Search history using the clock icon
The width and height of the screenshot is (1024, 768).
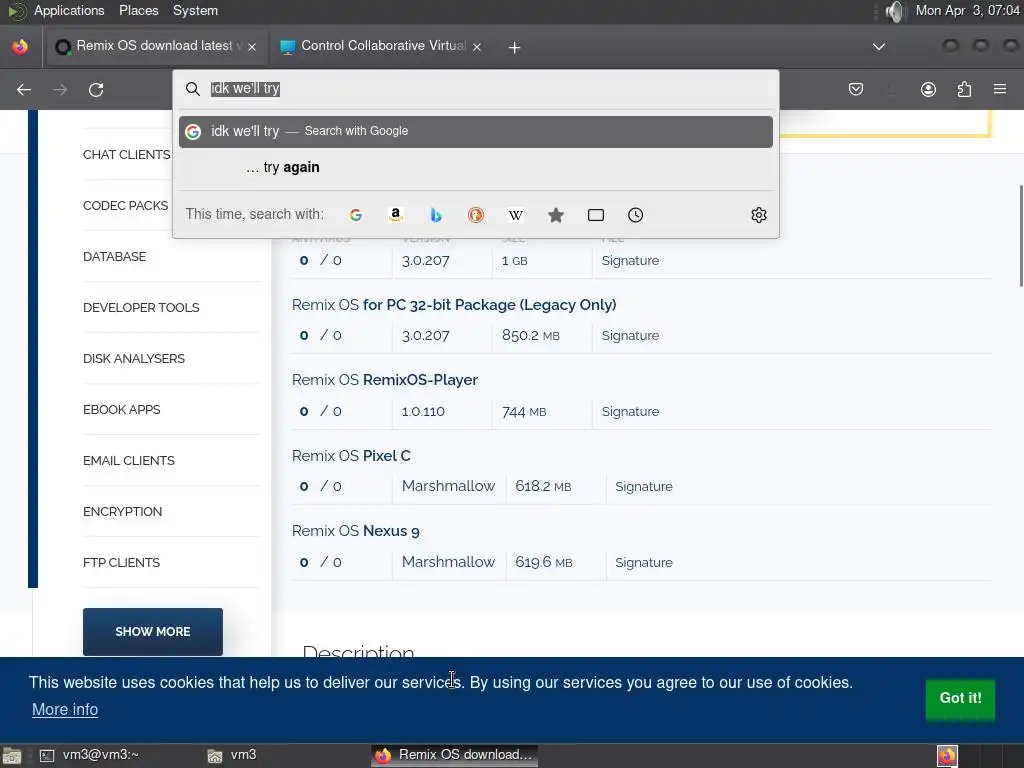pyautogui.click(x=635, y=215)
